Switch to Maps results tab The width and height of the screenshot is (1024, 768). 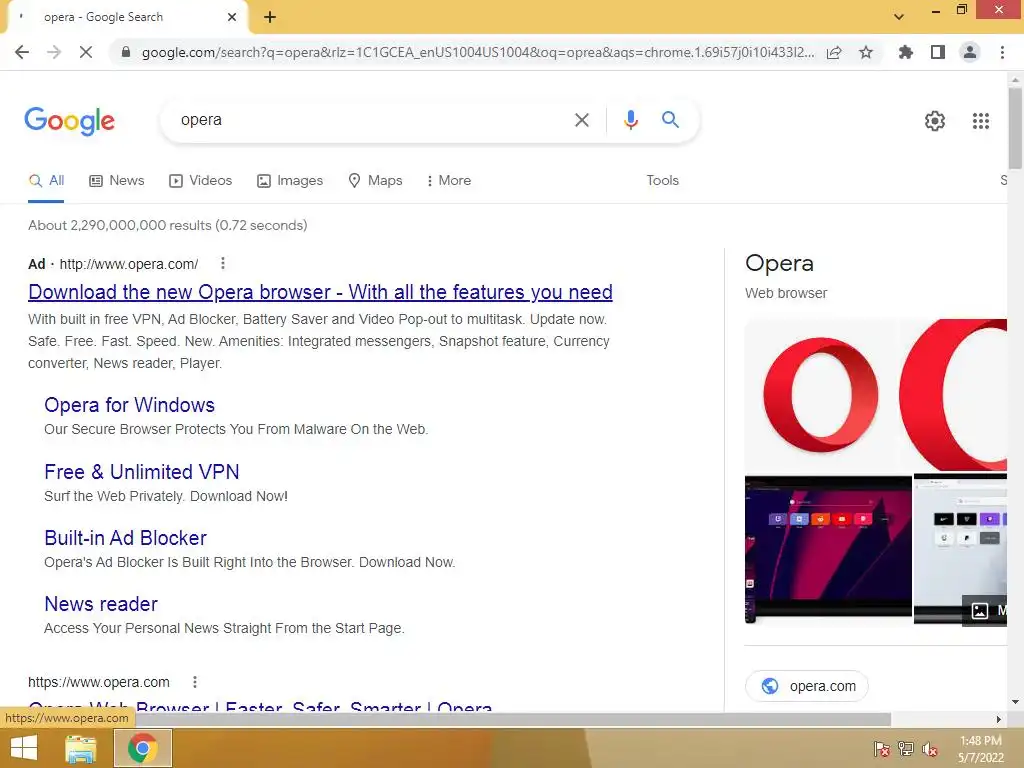click(x=376, y=181)
